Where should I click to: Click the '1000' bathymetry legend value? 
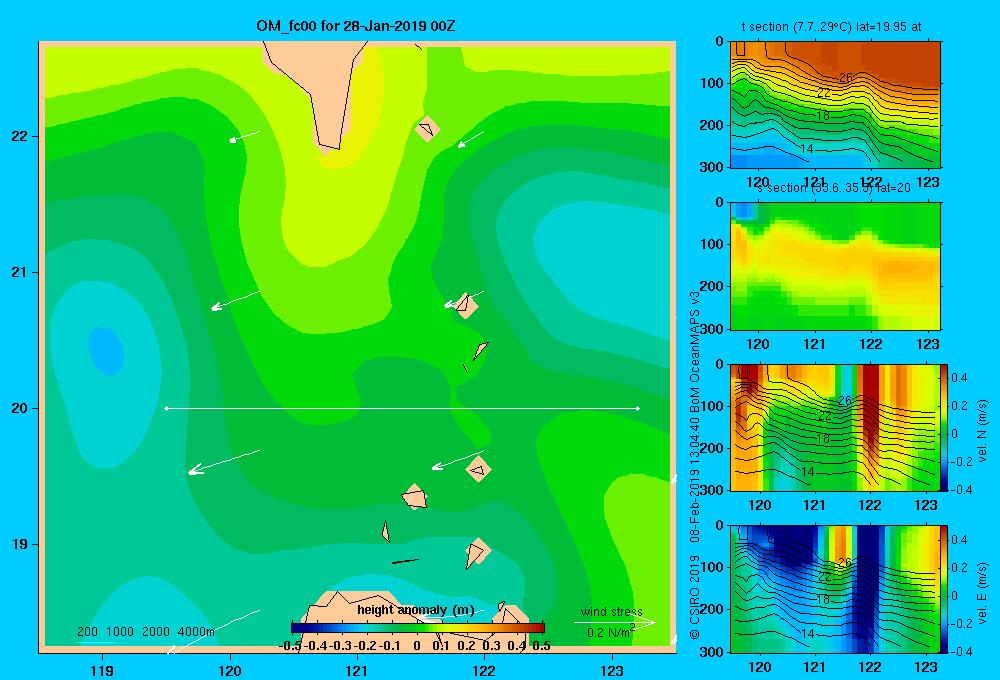pos(120,632)
